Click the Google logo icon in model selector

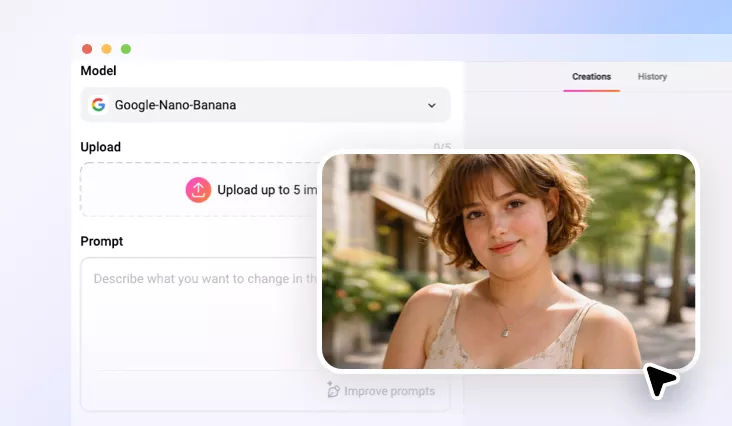(99, 105)
